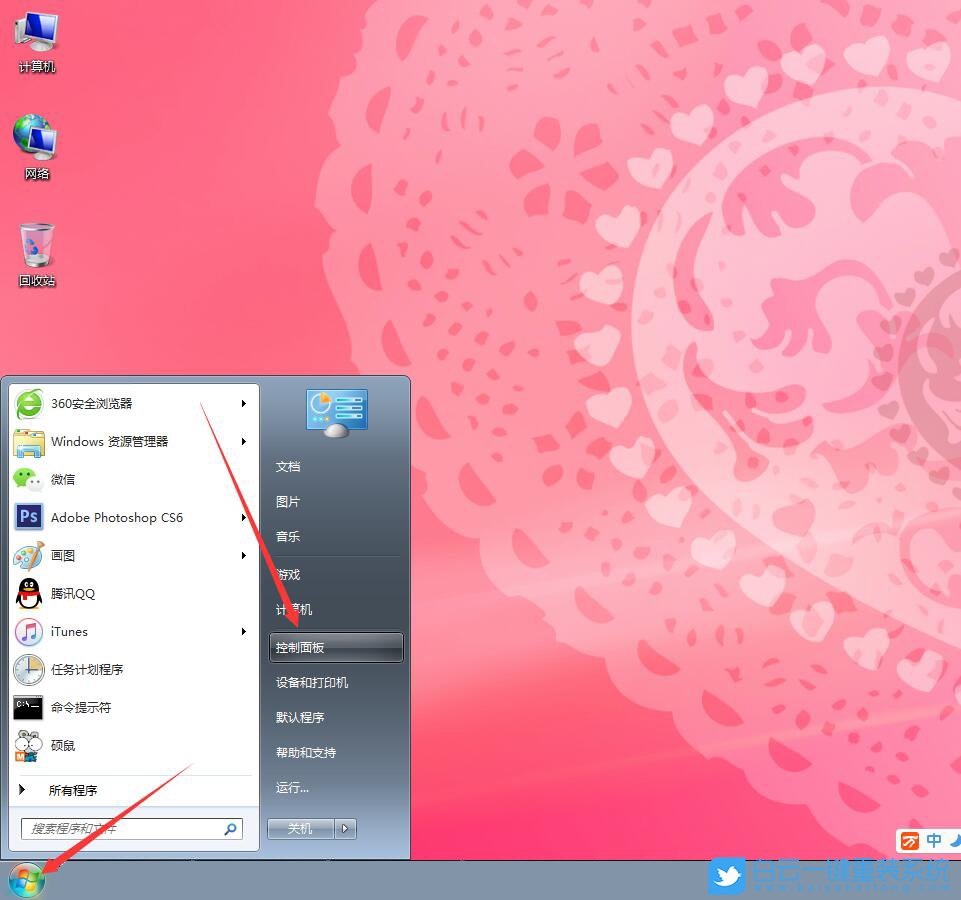Expand the iTunes submenu arrow

[243, 631]
